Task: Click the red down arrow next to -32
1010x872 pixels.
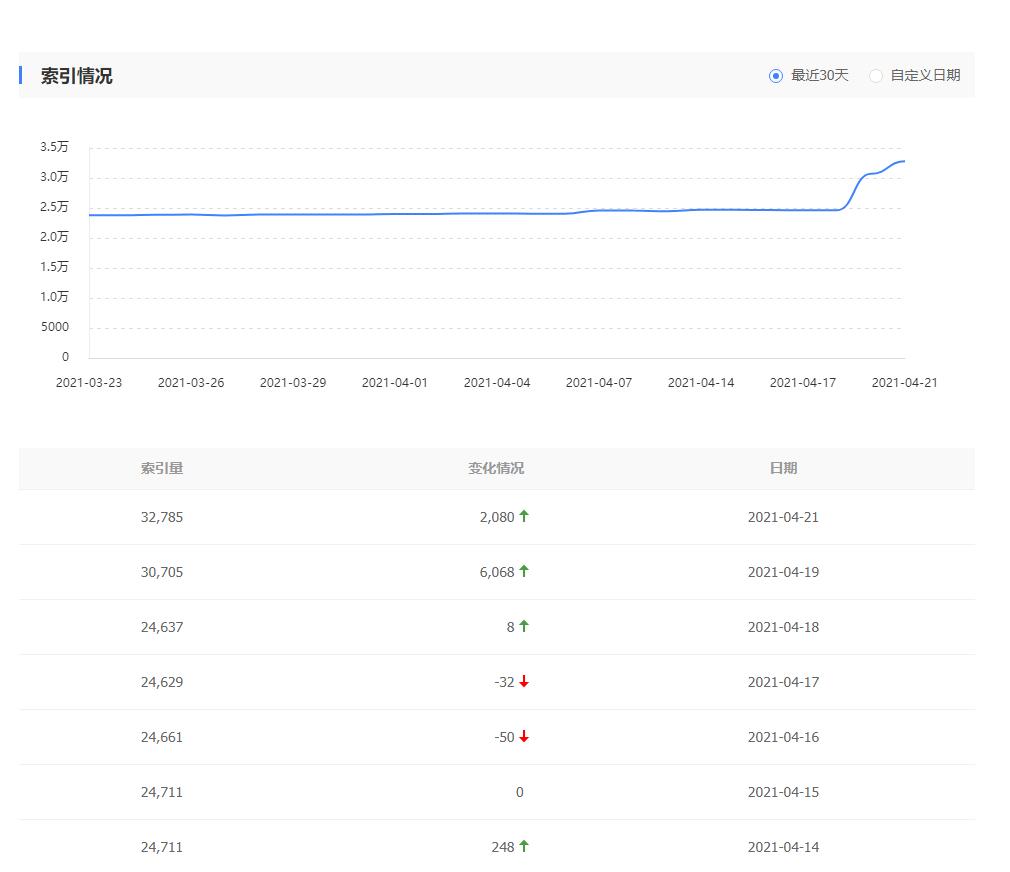Action: coord(524,682)
